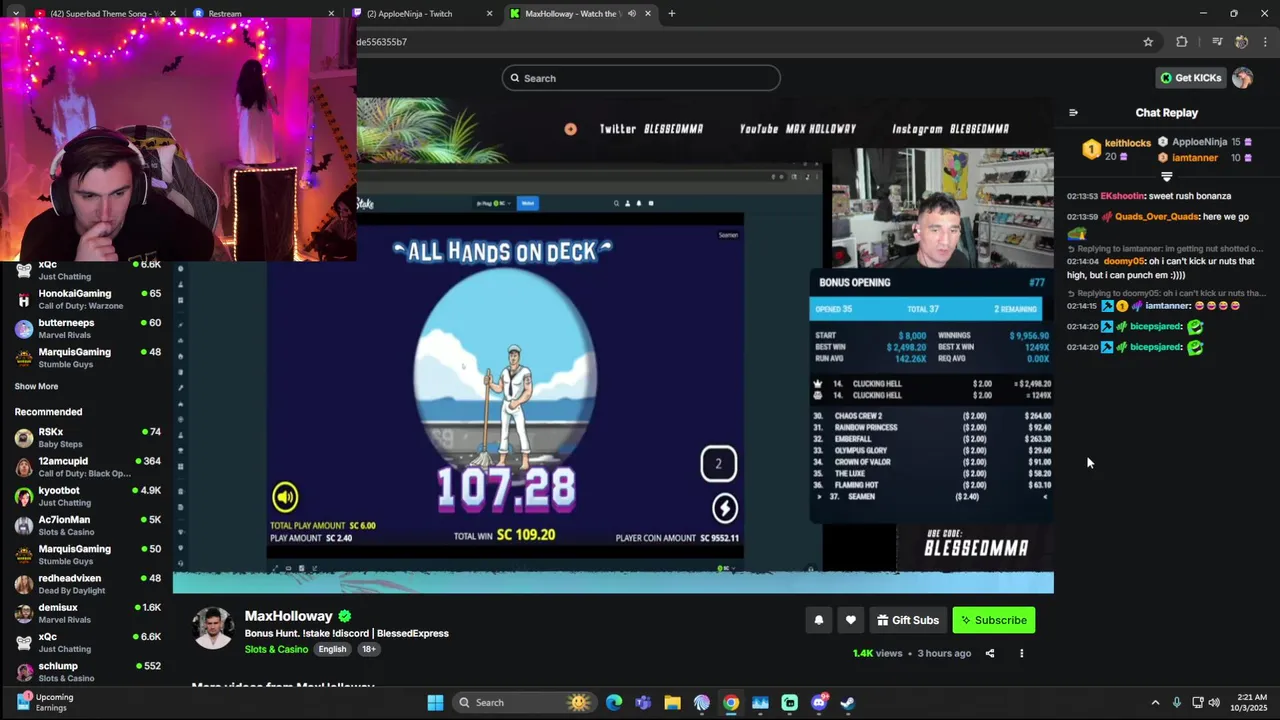
Task: Launch Microsoft Edge from taskbar
Action: [x=614, y=702]
